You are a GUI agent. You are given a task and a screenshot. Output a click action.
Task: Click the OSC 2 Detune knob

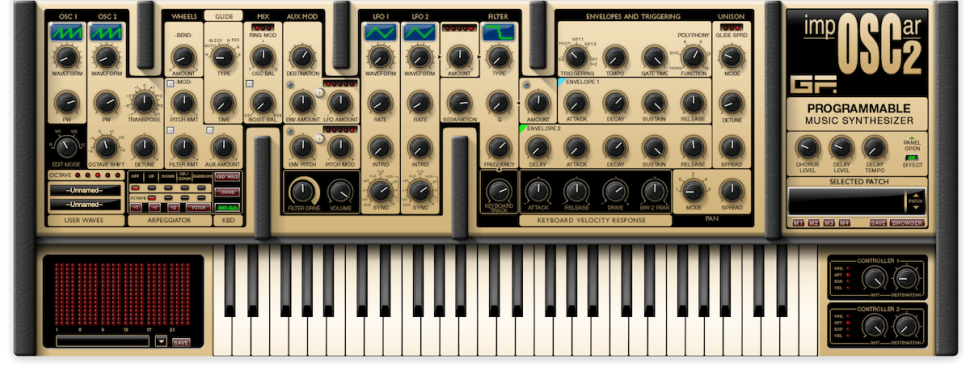coord(144,147)
